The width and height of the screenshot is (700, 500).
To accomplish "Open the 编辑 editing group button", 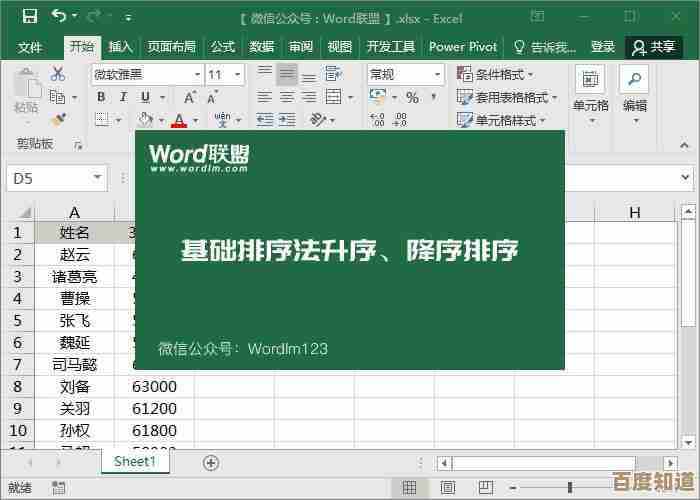I will (634, 95).
